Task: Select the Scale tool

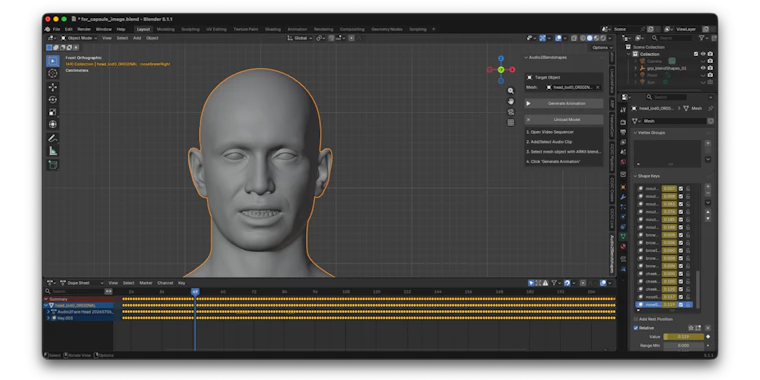Action: (53, 112)
